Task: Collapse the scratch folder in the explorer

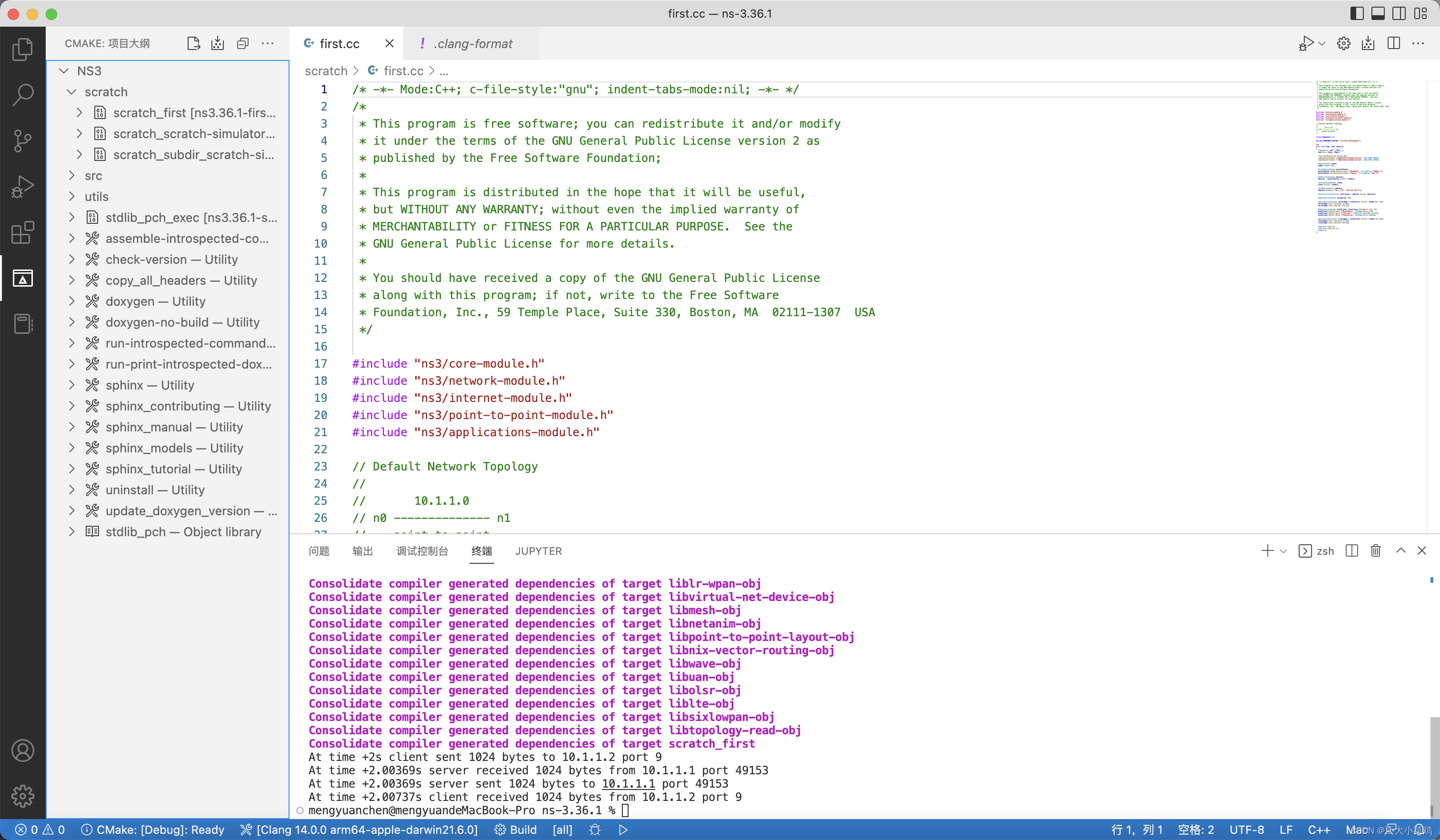Action: (x=71, y=91)
